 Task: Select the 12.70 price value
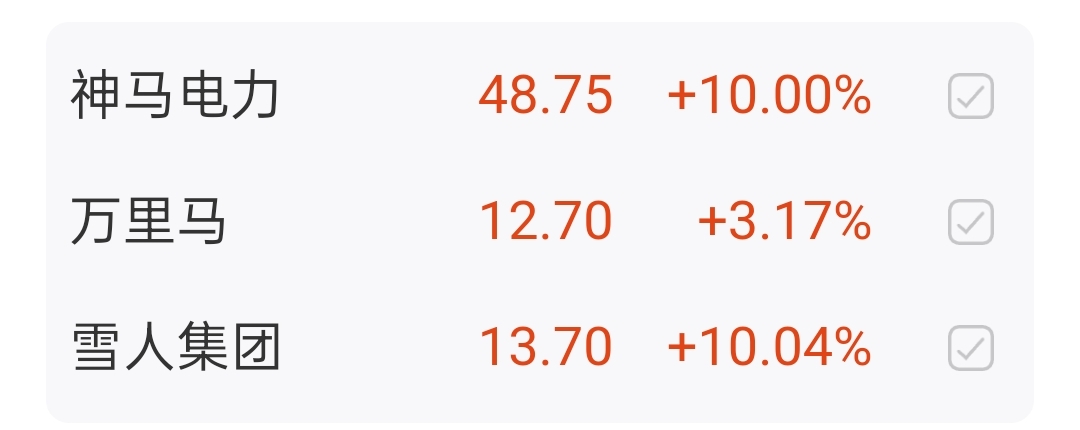(545, 222)
